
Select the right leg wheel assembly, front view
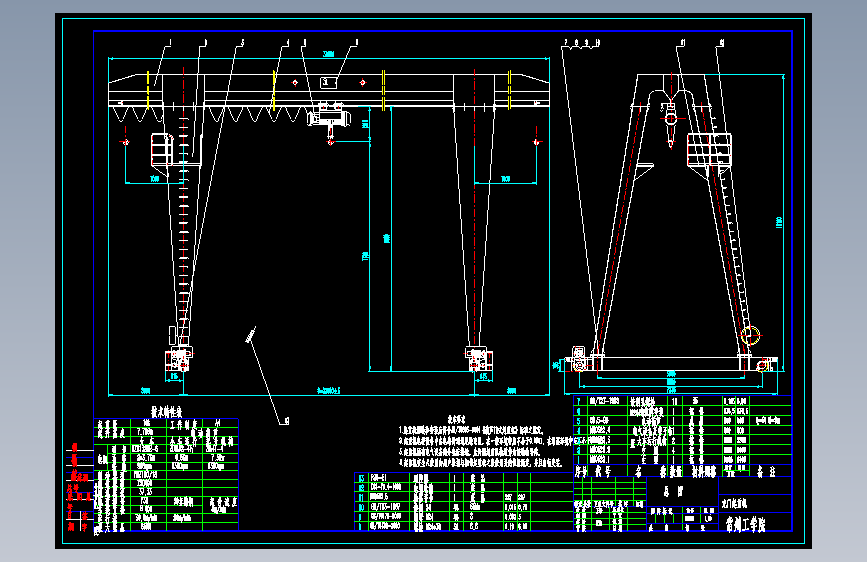(x=479, y=359)
